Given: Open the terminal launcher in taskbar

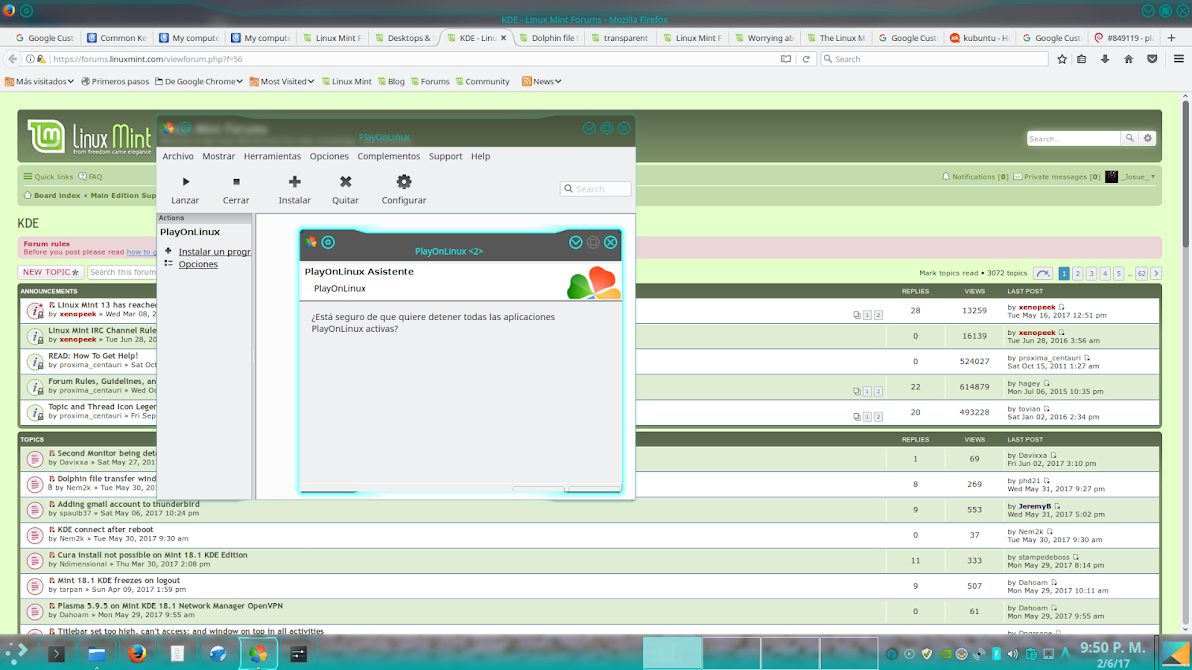Looking at the screenshot, I should coord(56,653).
